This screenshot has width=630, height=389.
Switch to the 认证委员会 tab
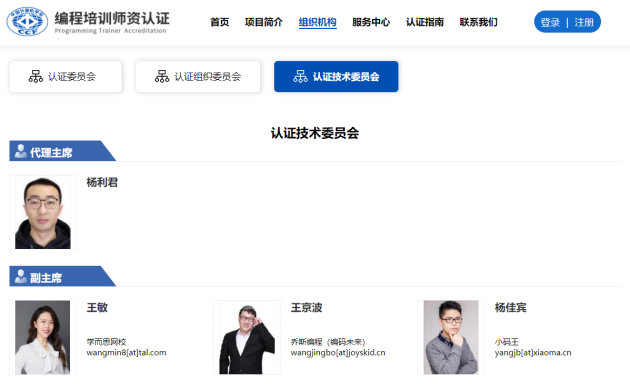coord(65,76)
